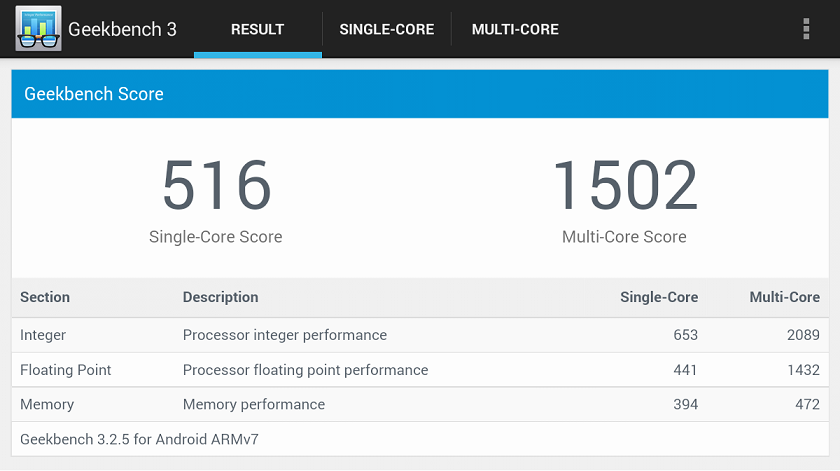The height and width of the screenshot is (471, 840).
Task: Click the Multi-Core Score label
Action: (624, 236)
